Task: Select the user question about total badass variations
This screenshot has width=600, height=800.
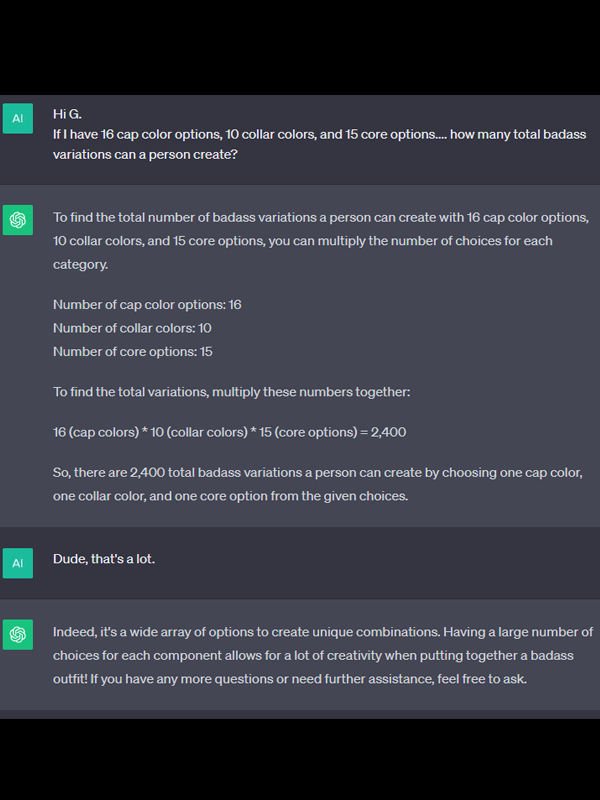Action: click(x=300, y=144)
